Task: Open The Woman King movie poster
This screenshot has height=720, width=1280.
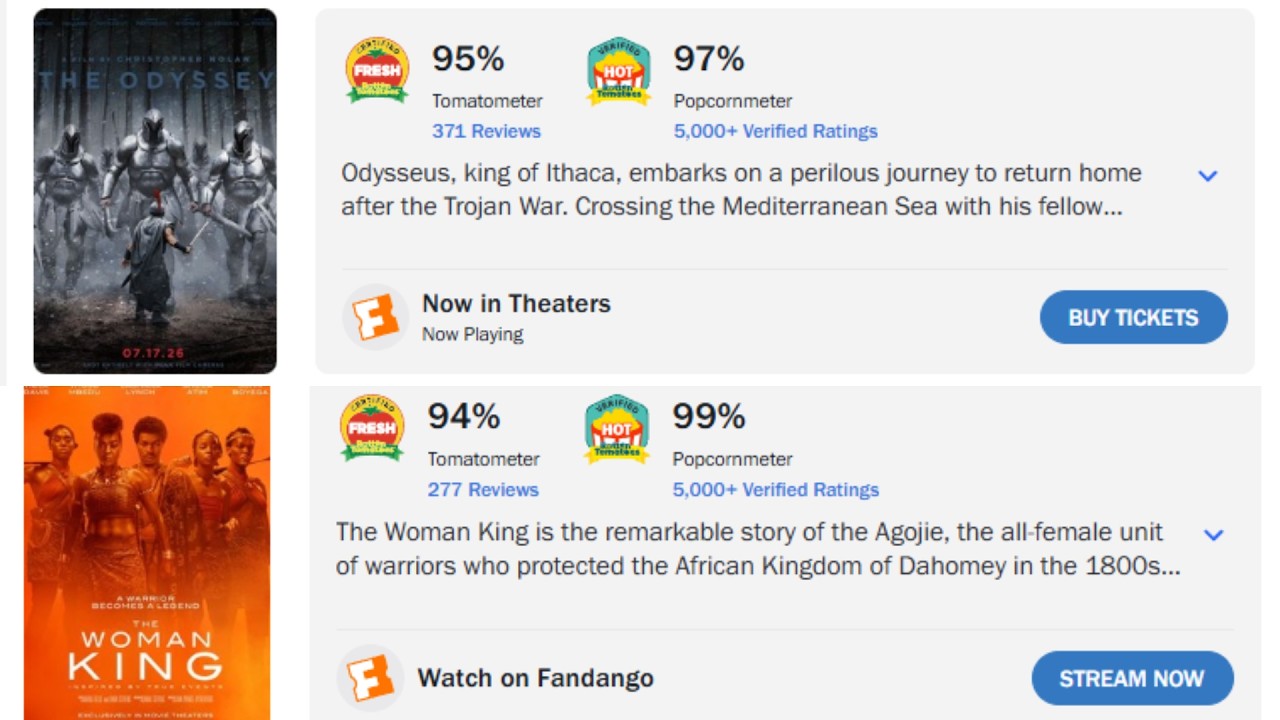Action: [147, 553]
